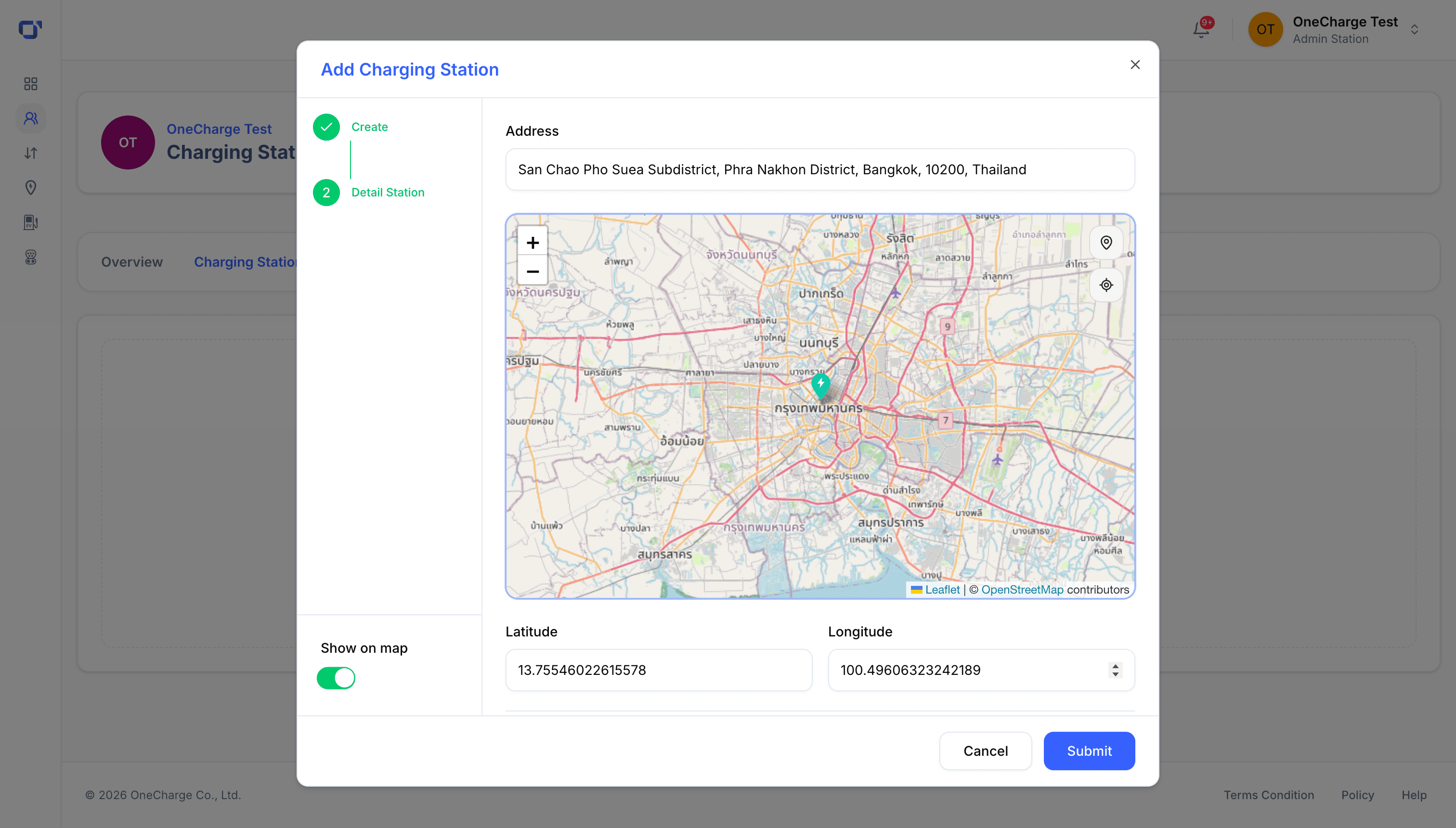This screenshot has height=828, width=1456.
Task: Open the Terms Condition footer link
Action: point(1268,795)
